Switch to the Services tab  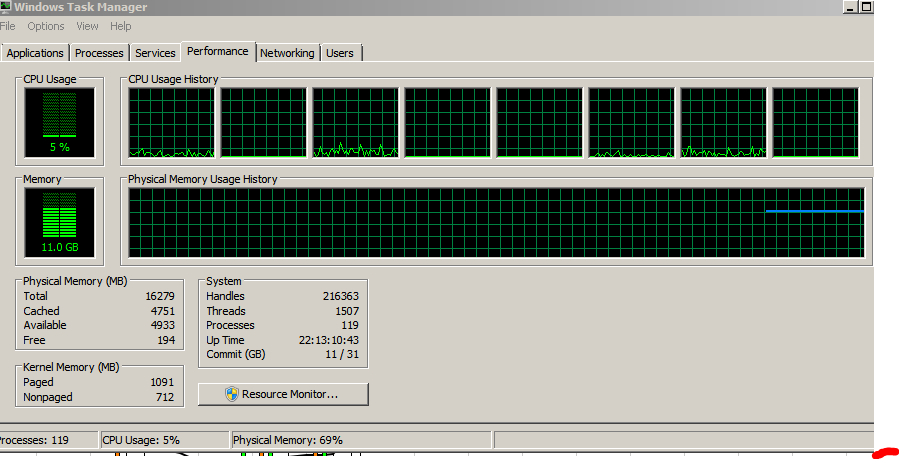(155, 53)
